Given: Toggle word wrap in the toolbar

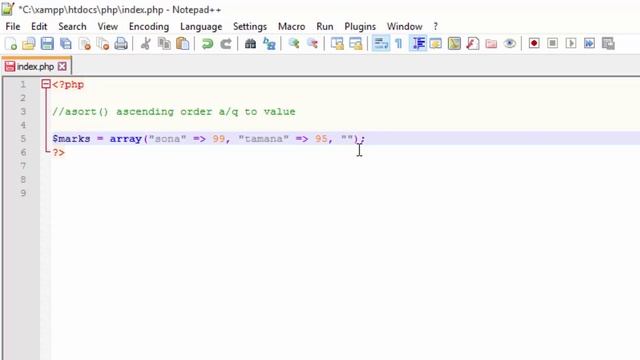Looking at the screenshot, I should [380, 43].
